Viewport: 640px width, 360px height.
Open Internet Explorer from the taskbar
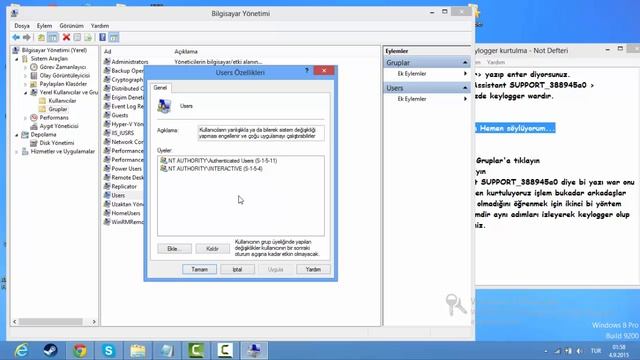click(x=21, y=350)
